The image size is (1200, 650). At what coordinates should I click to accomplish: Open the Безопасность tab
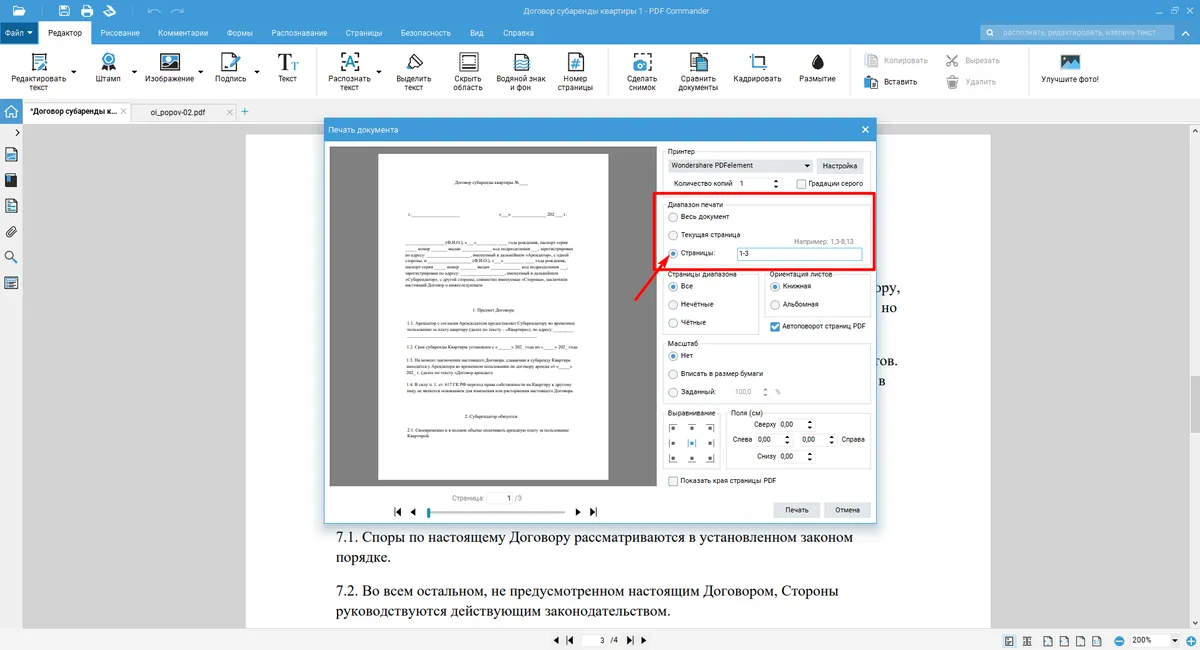pyautogui.click(x=426, y=32)
